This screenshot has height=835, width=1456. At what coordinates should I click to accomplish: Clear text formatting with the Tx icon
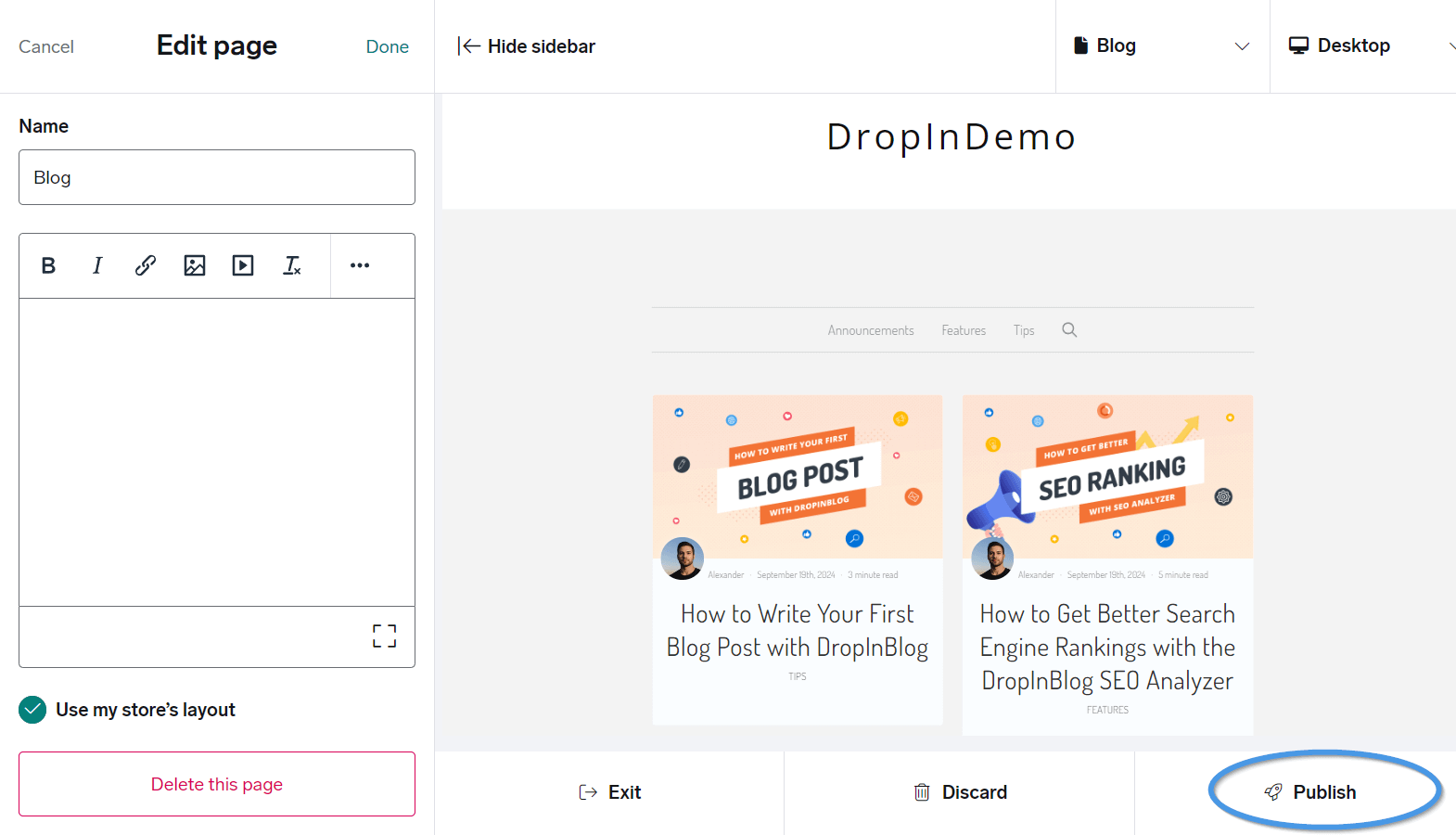pyautogui.click(x=292, y=265)
